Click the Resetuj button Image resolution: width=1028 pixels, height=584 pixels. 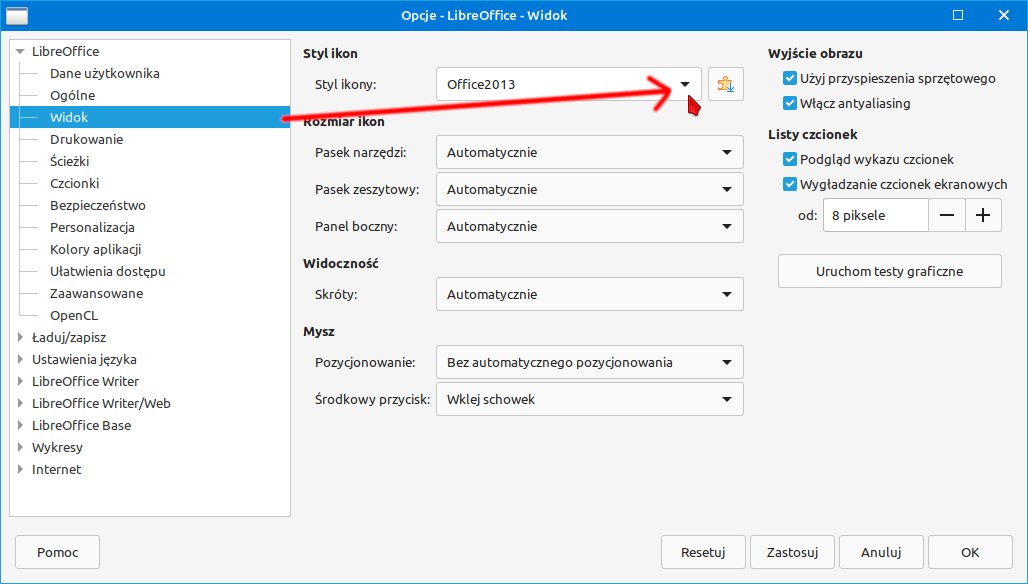[x=703, y=552]
